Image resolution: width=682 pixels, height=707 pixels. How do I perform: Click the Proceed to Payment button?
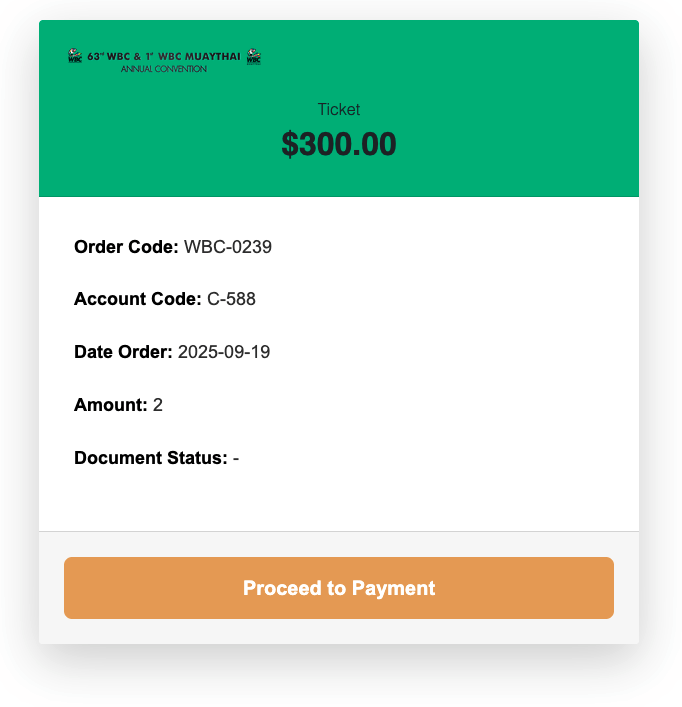coord(339,588)
